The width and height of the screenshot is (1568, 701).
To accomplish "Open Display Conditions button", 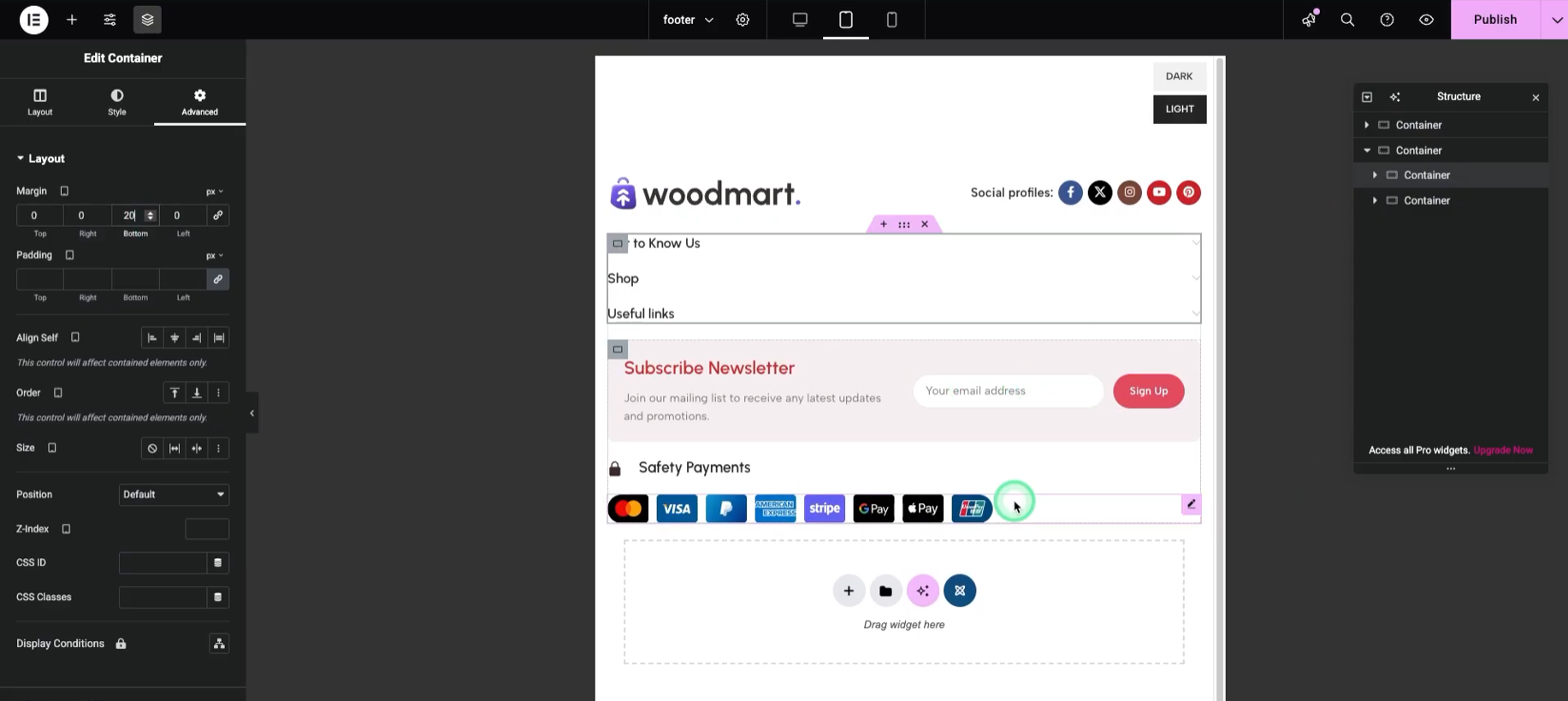I will pyautogui.click(x=219, y=644).
